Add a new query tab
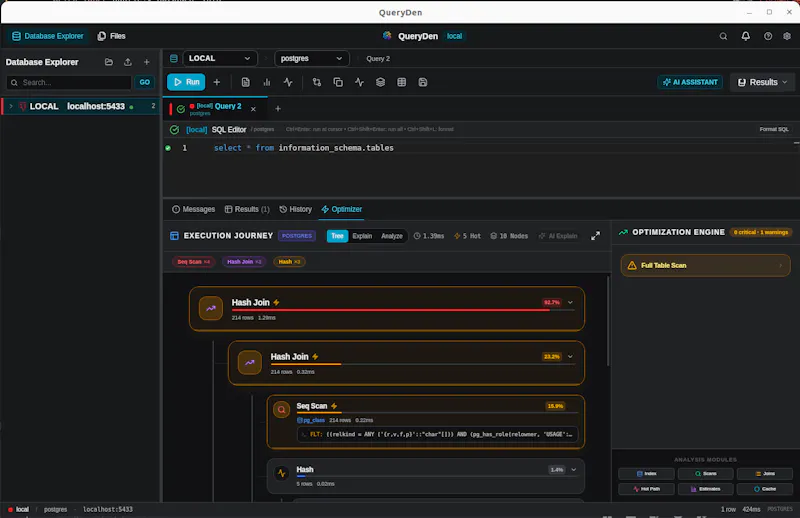800x518 pixels. point(278,109)
